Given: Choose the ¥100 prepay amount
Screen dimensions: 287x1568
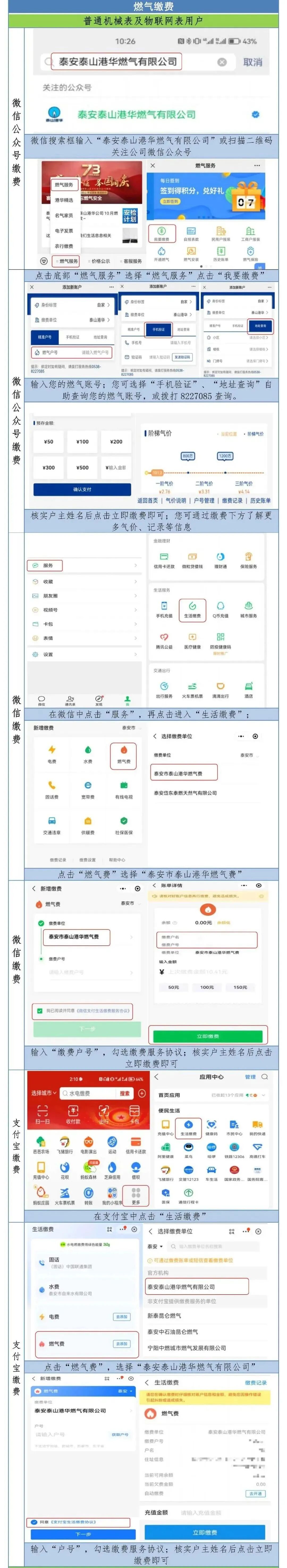Looking at the screenshot, I should click(82, 442).
